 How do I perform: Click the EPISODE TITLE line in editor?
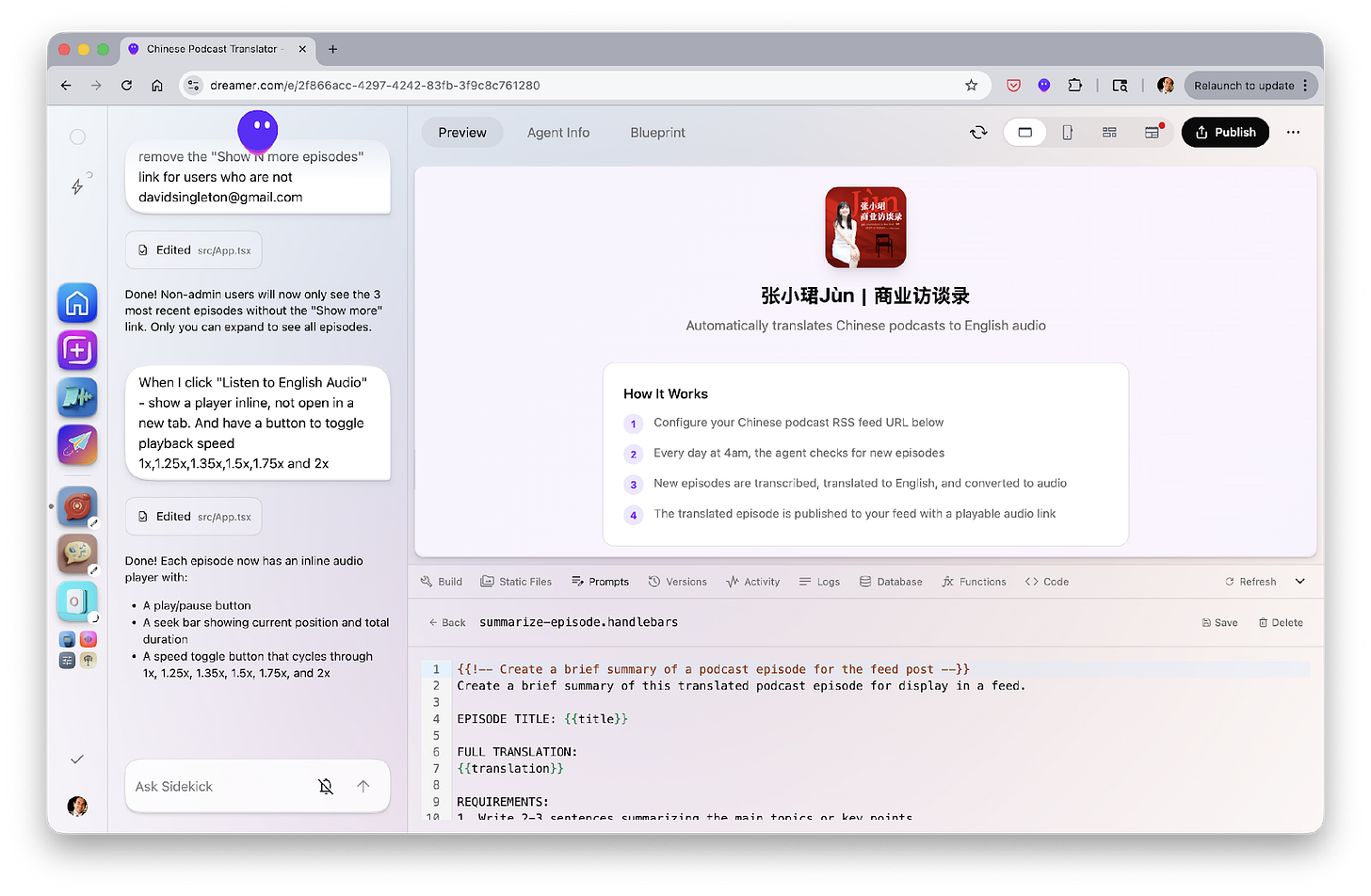[x=542, y=719]
